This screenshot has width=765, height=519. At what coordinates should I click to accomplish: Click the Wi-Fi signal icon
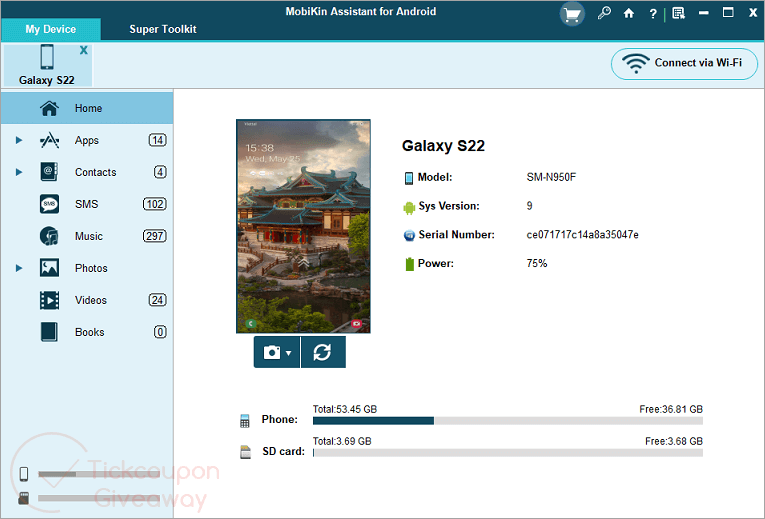click(x=635, y=63)
